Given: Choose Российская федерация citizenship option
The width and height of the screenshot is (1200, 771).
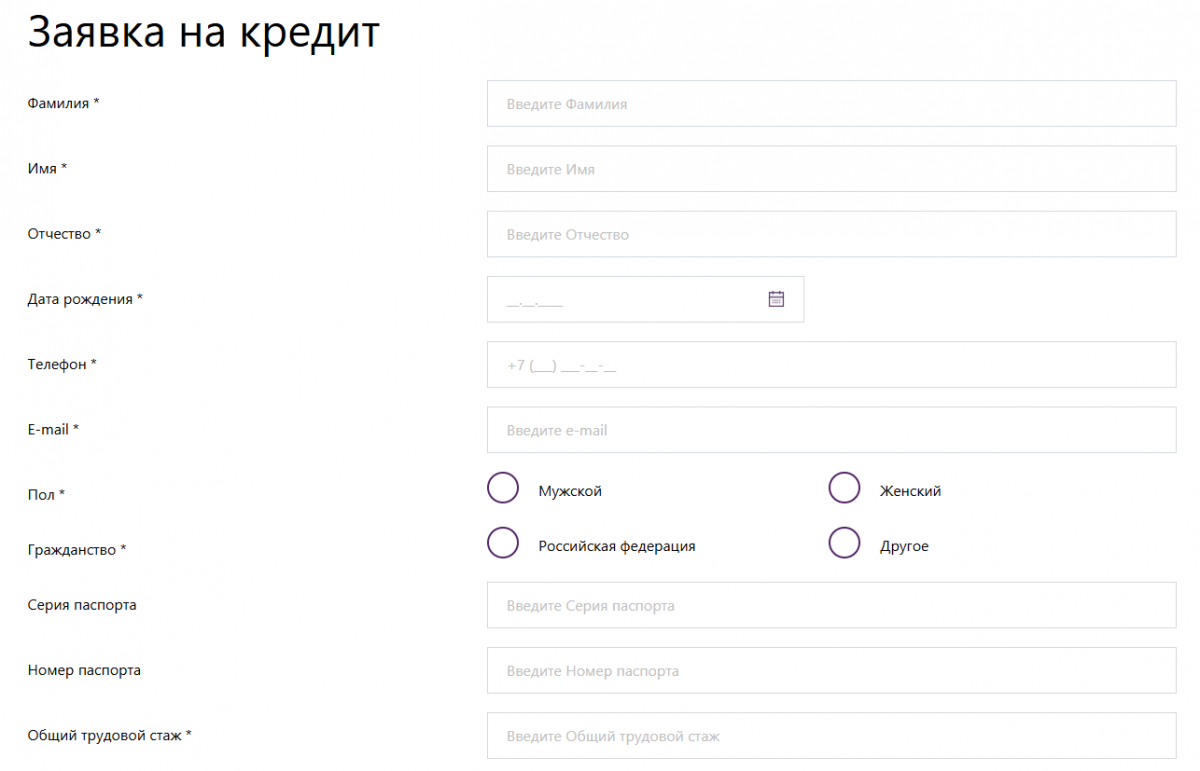Looking at the screenshot, I should pyautogui.click(x=502, y=543).
